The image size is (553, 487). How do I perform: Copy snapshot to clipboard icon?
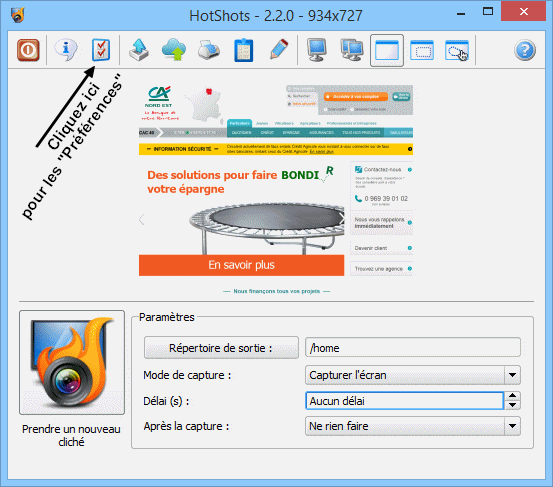click(x=244, y=50)
